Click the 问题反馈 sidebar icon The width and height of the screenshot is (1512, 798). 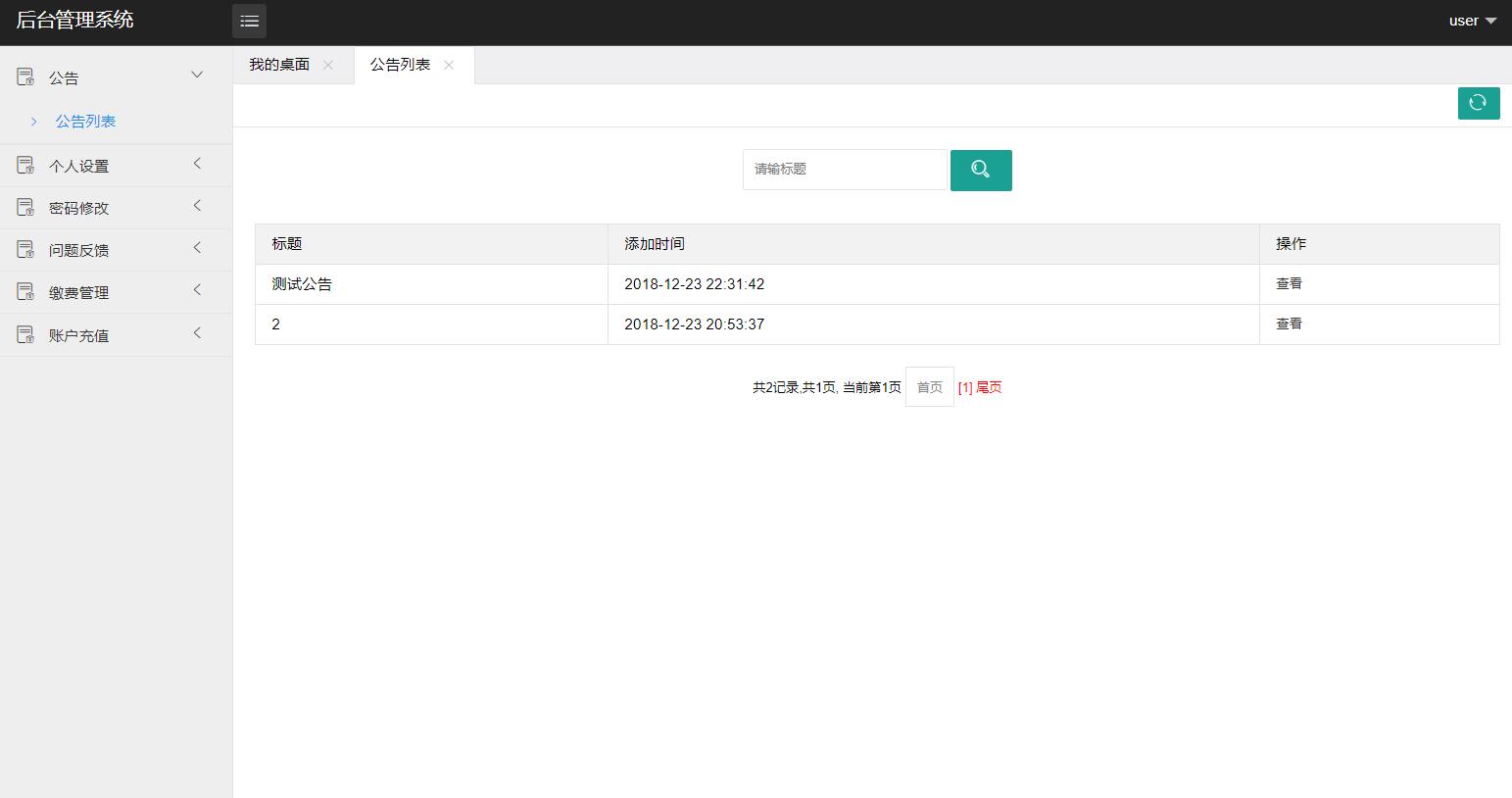(x=24, y=249)
